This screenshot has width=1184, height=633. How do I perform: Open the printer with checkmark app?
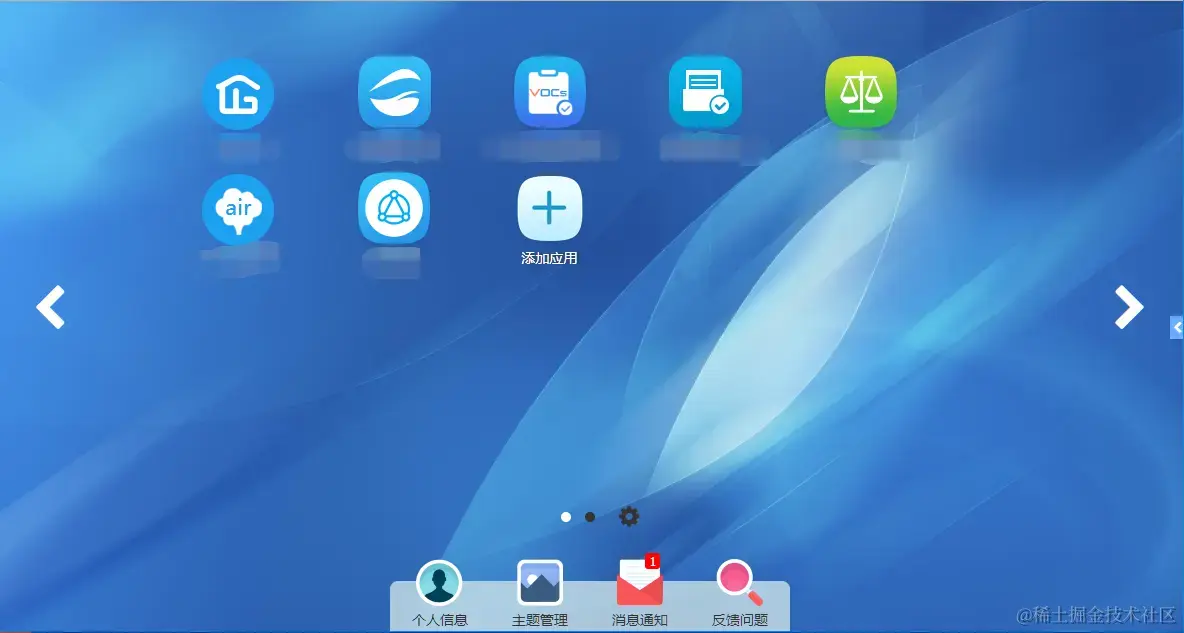tap(705, 92)
